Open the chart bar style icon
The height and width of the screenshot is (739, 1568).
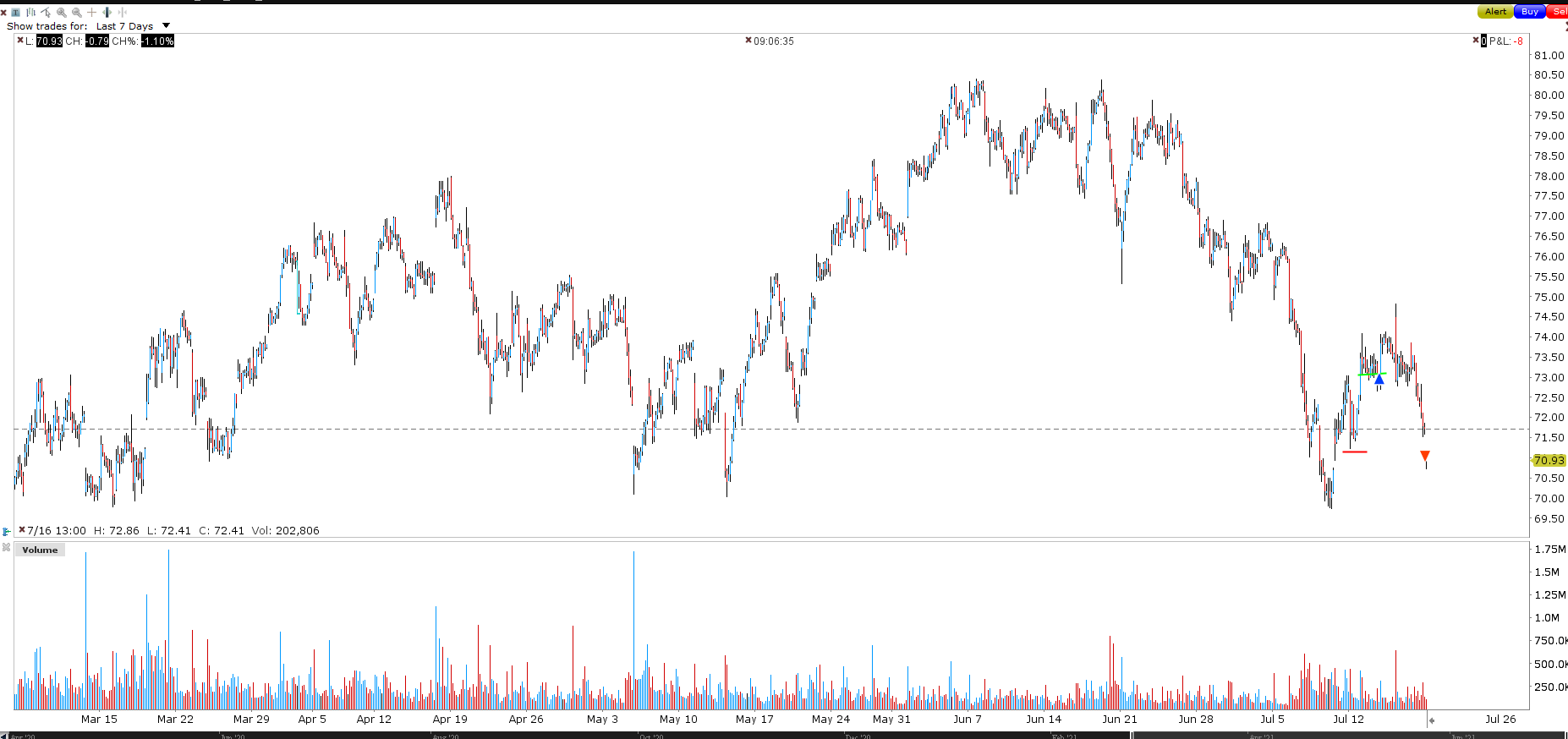pyautogui.click(x=30, y=13)
